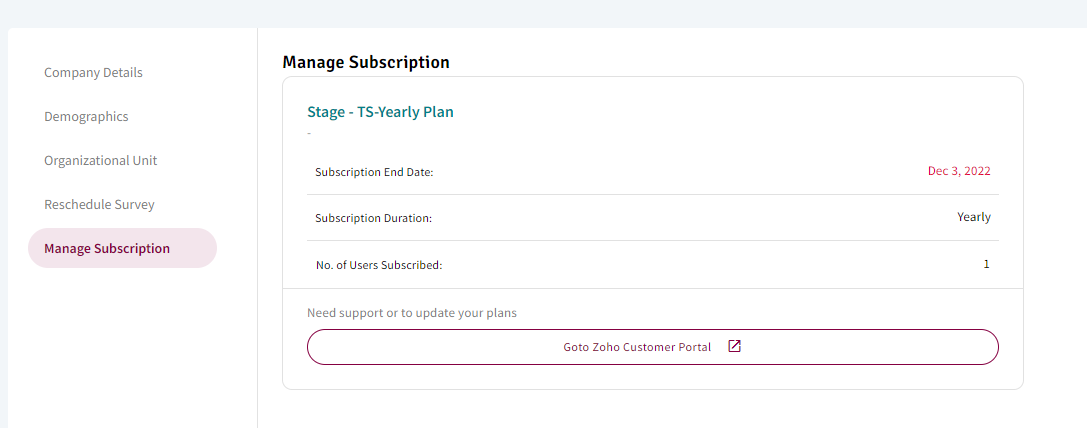Select Organizational Unit in the sidebar
This screenshot has width=1087, height=428.
101,160
